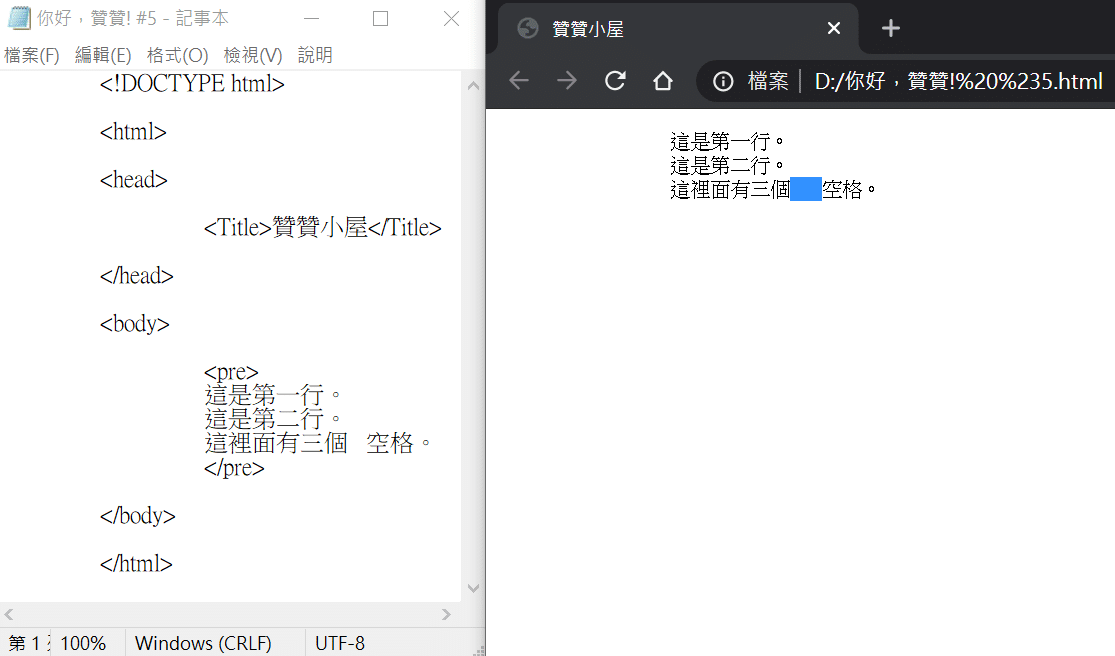Image resolution: width=1115 pixels, height=656 pixels.
Task: Click the Notepad icon in title bar
Action: point(18,18)
